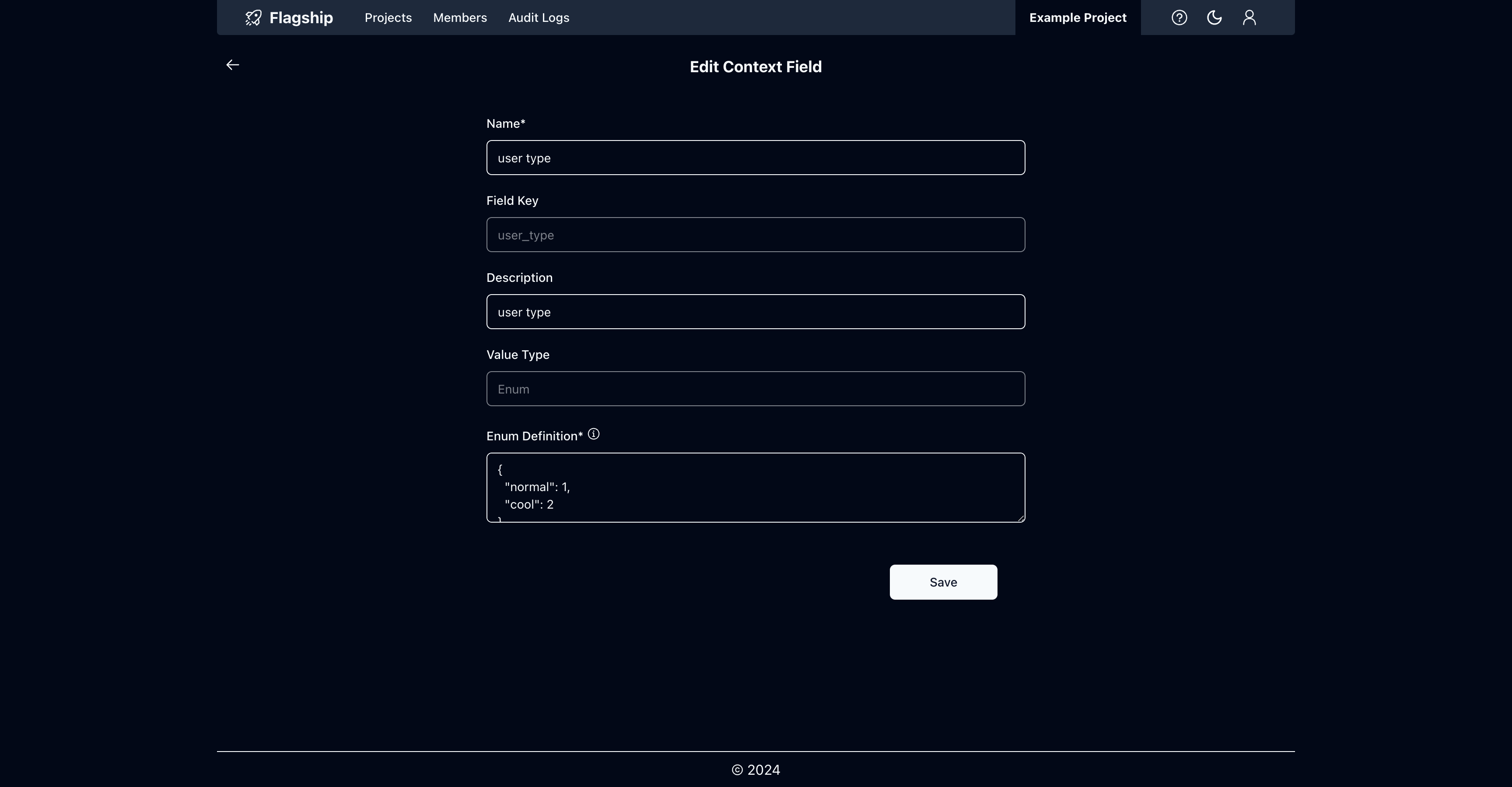The width and height of the screenshot is (1512, 787).
Task: Click the Save button
Action: click(x=943, y=582)
